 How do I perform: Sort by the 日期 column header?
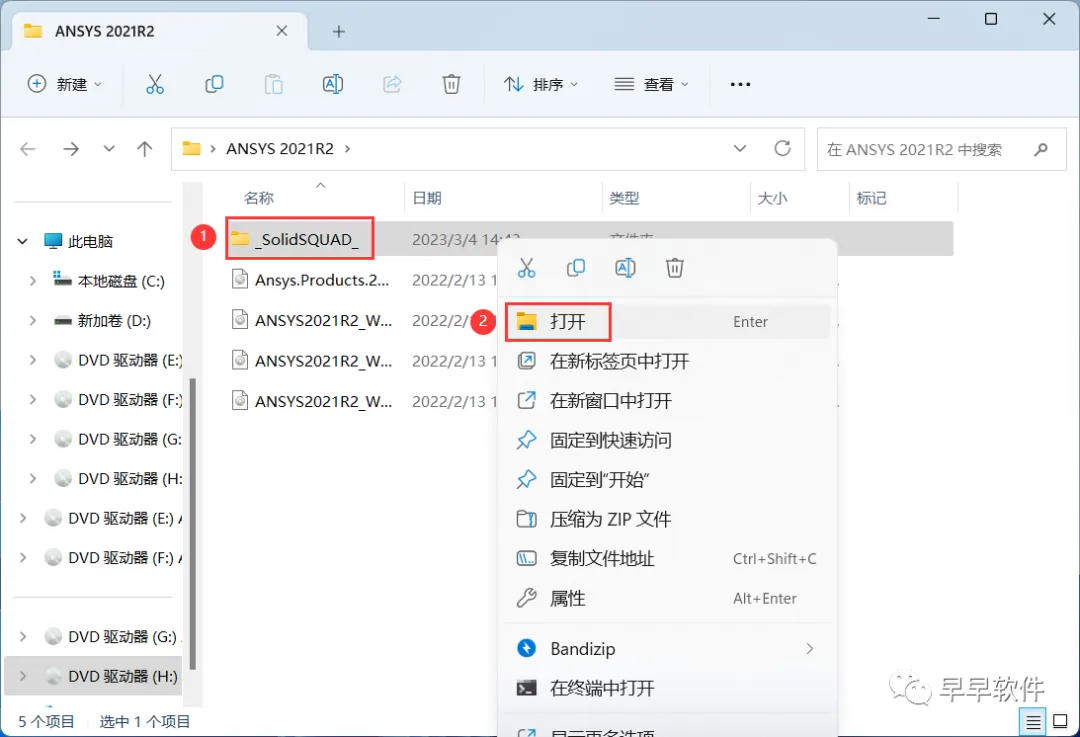[x=427, y=198]
